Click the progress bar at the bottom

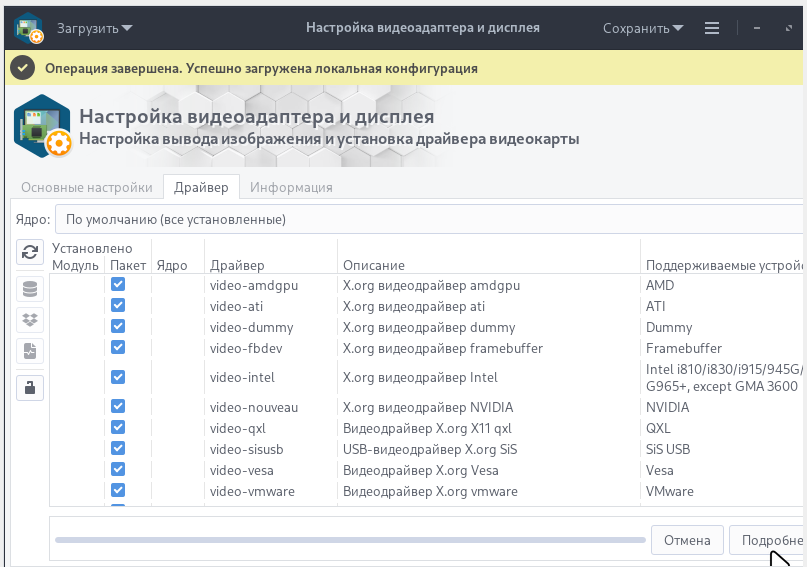[x=350, y=540]
